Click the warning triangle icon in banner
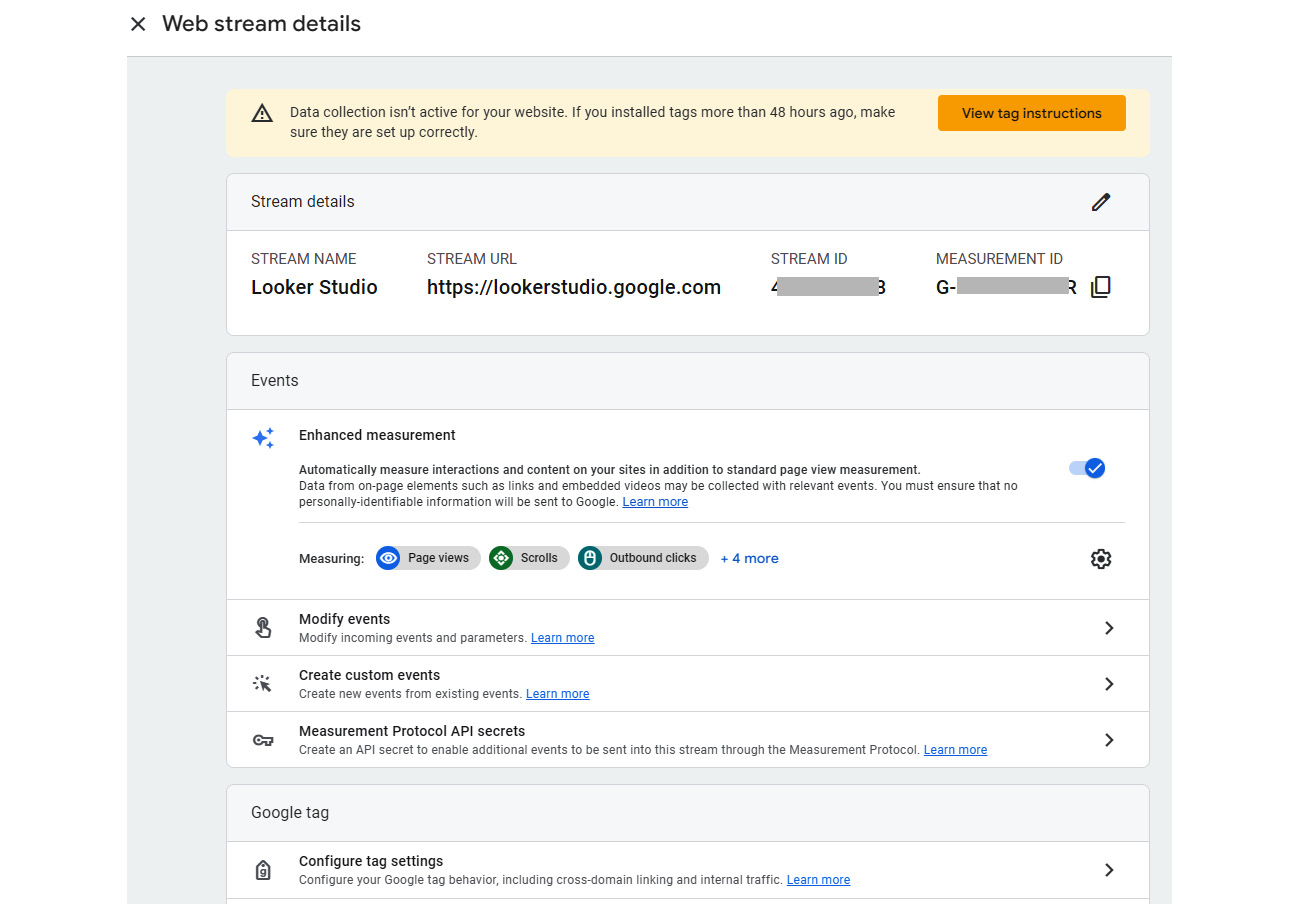1300x905 pixels. coord(262,113)
